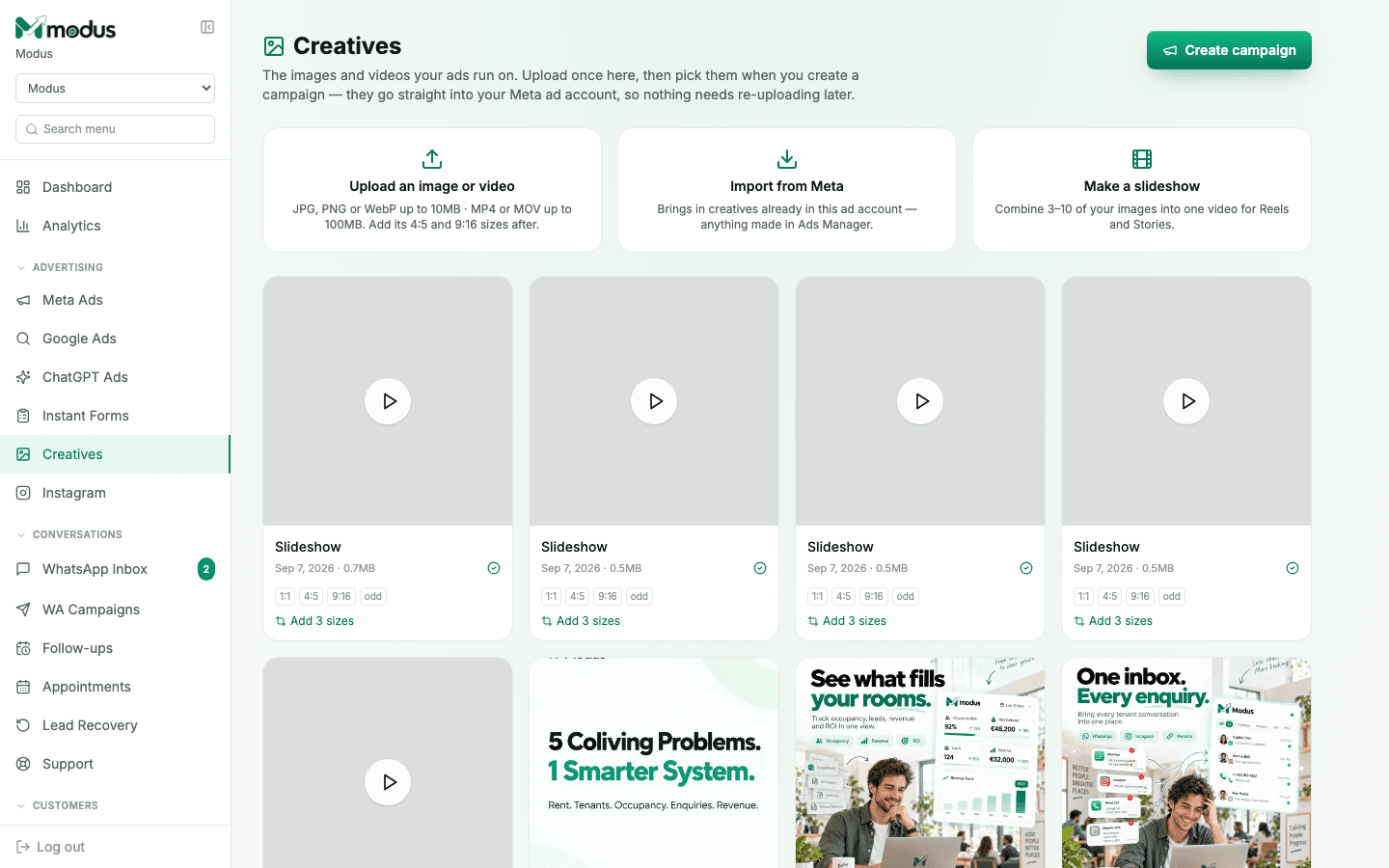Open Analytics via its bar chart icon

point(23,226)
